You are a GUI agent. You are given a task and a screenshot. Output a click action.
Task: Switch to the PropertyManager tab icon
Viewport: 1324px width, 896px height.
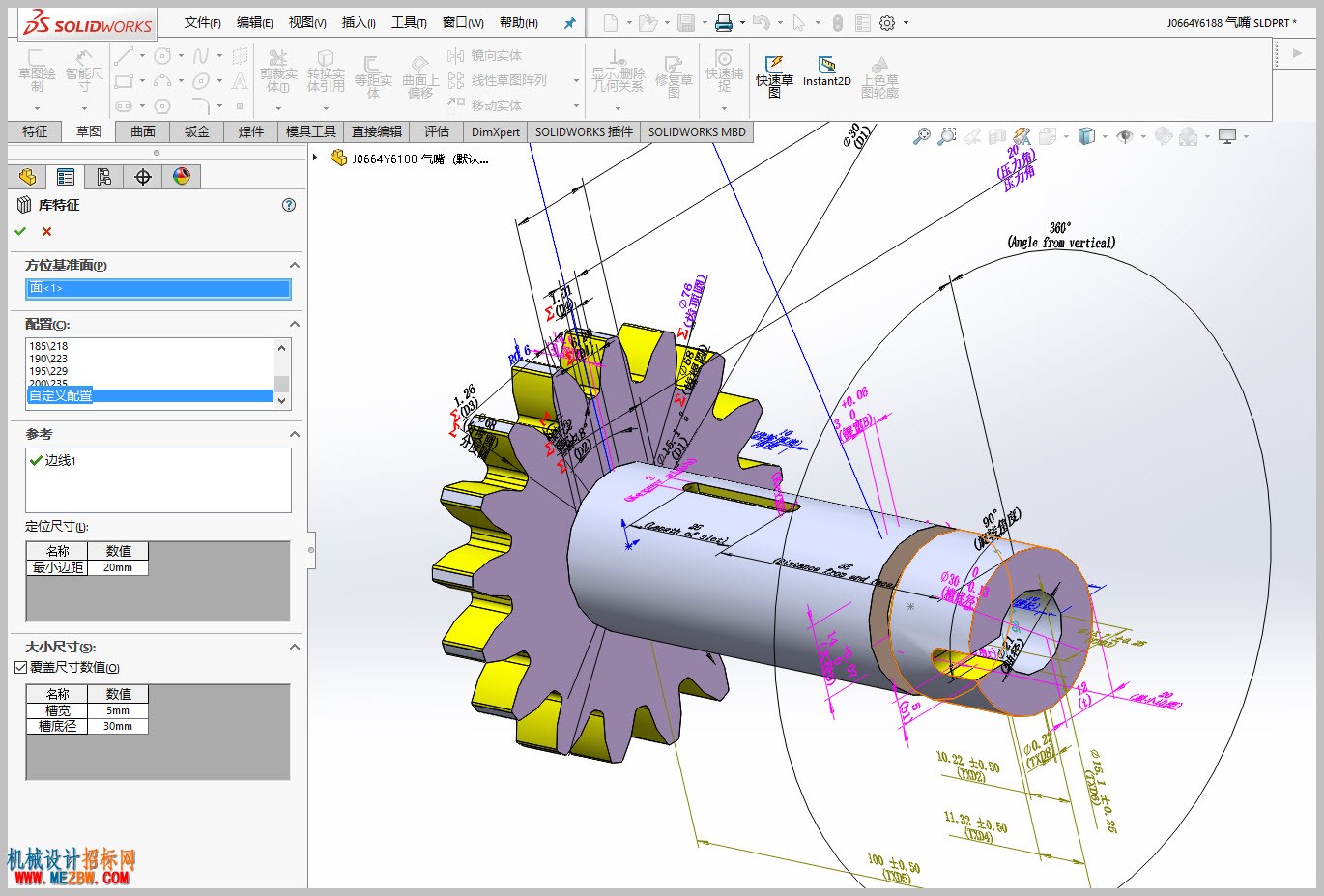tap(66, 177)
